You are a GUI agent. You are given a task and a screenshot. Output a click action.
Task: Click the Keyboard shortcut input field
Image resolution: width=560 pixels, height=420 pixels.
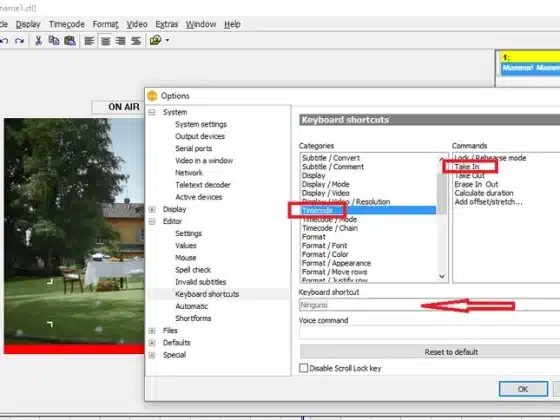click(x=429, y=305)
